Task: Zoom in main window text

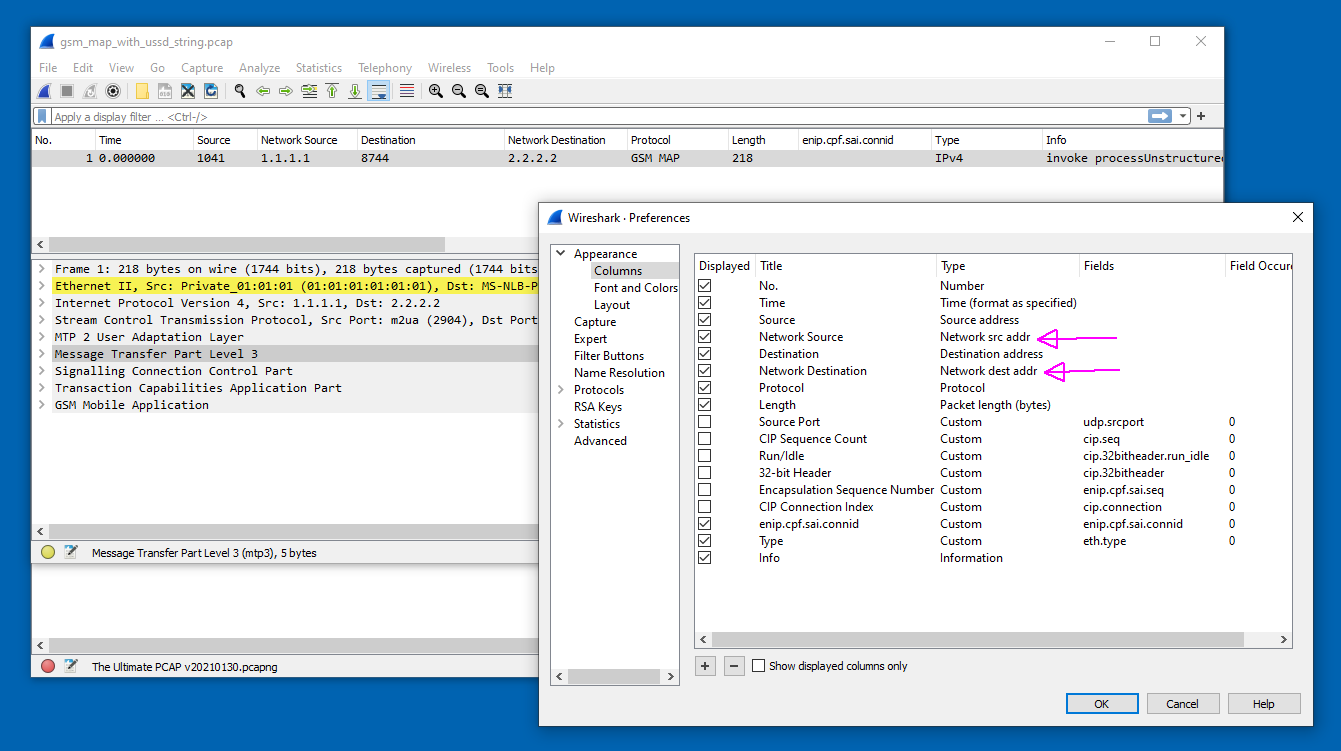Action: [436, 91]
